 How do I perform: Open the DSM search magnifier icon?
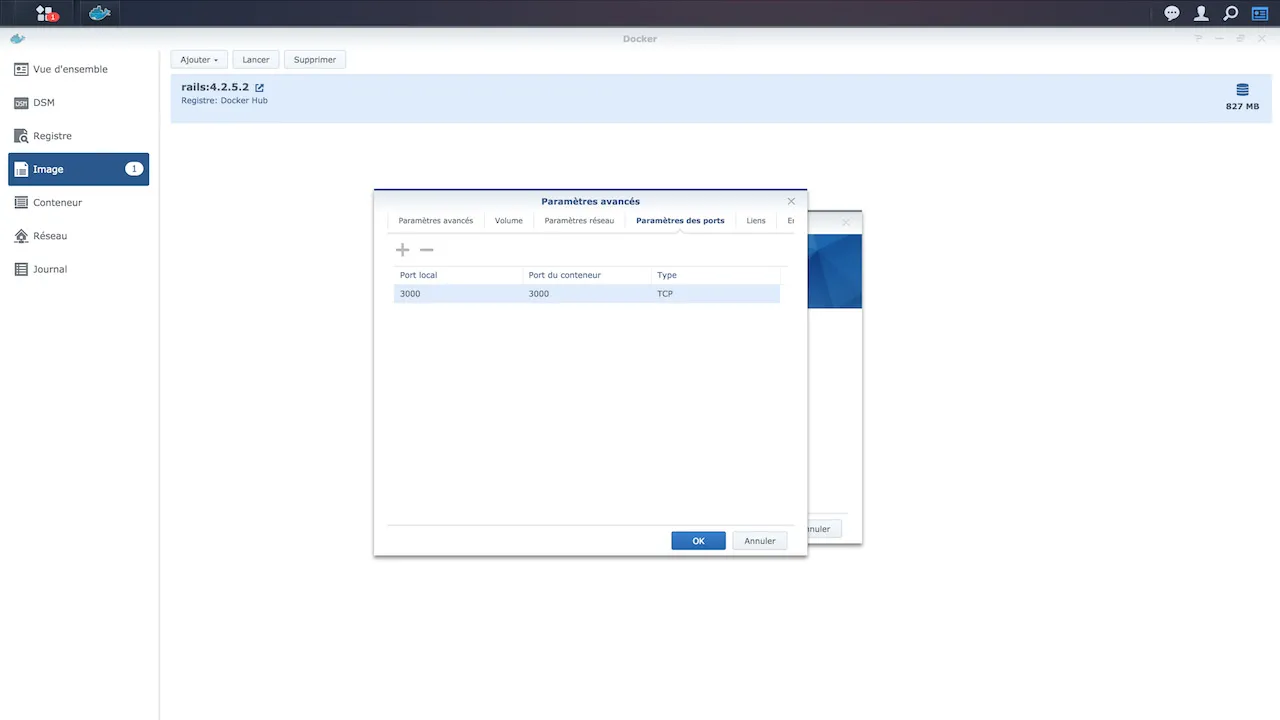(1231, 13)
